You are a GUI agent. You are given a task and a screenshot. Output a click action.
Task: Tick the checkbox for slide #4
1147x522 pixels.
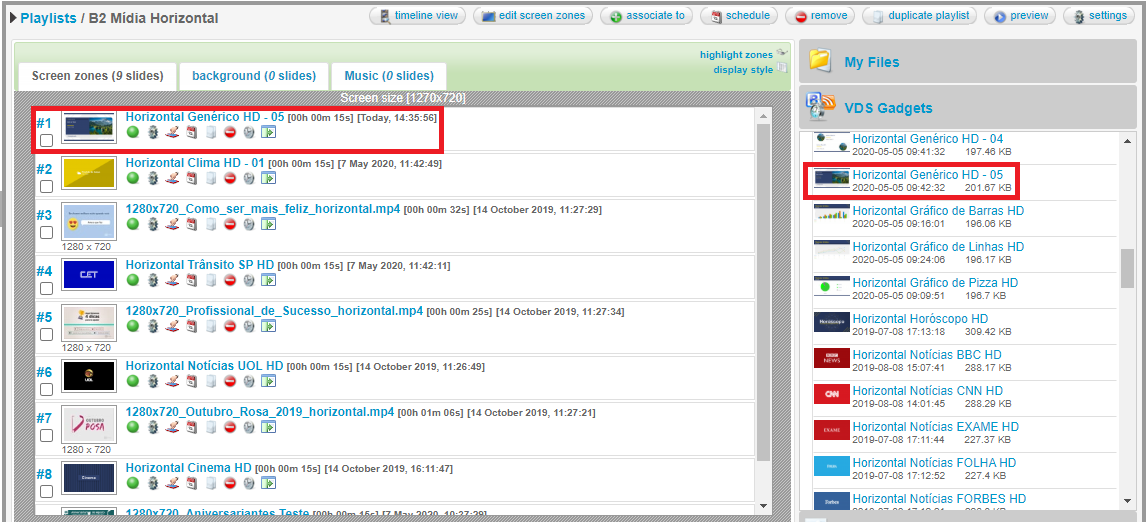pos(46,288)
